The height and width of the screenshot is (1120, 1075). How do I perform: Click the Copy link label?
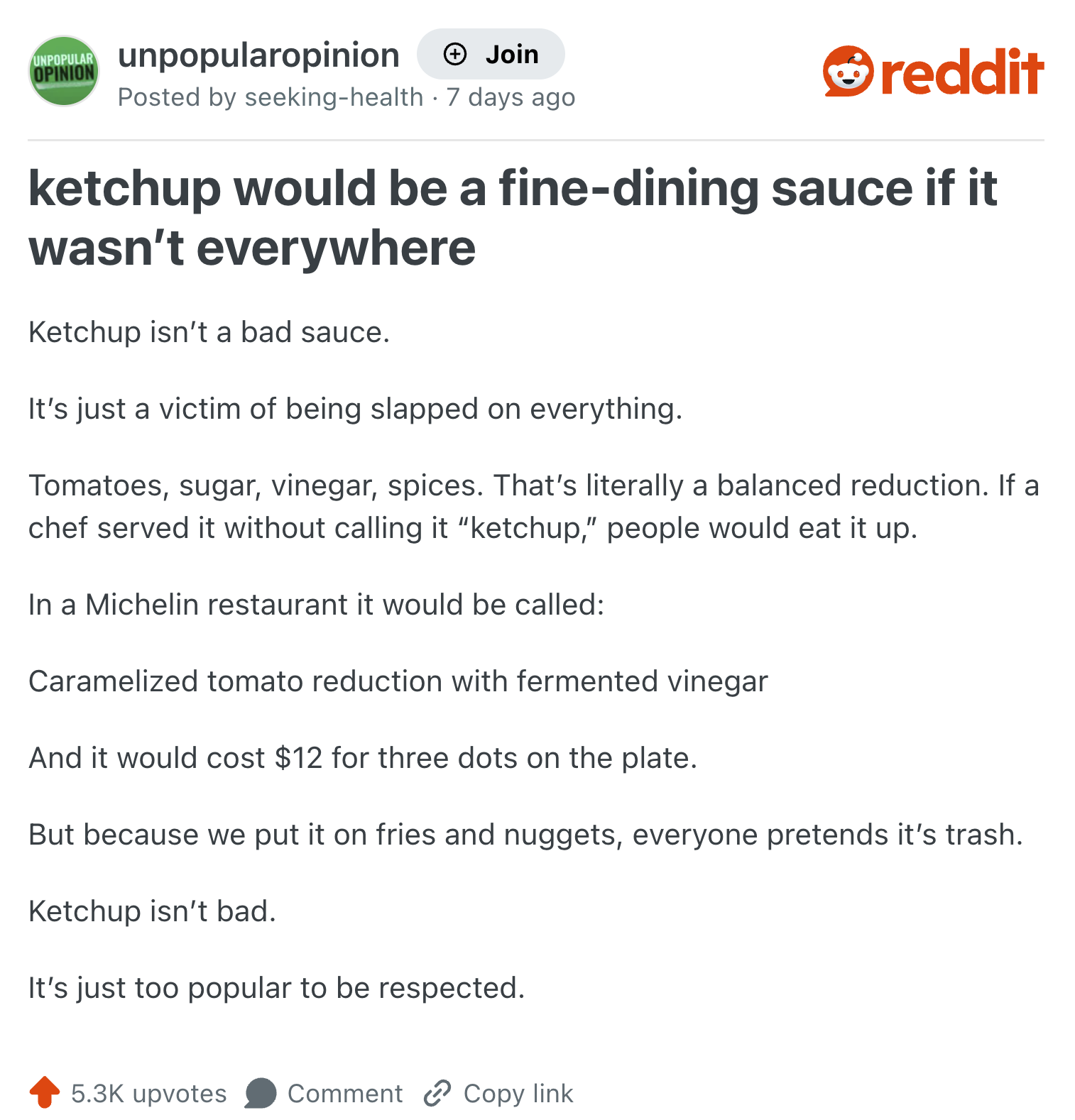click(x=518, y=1094)
